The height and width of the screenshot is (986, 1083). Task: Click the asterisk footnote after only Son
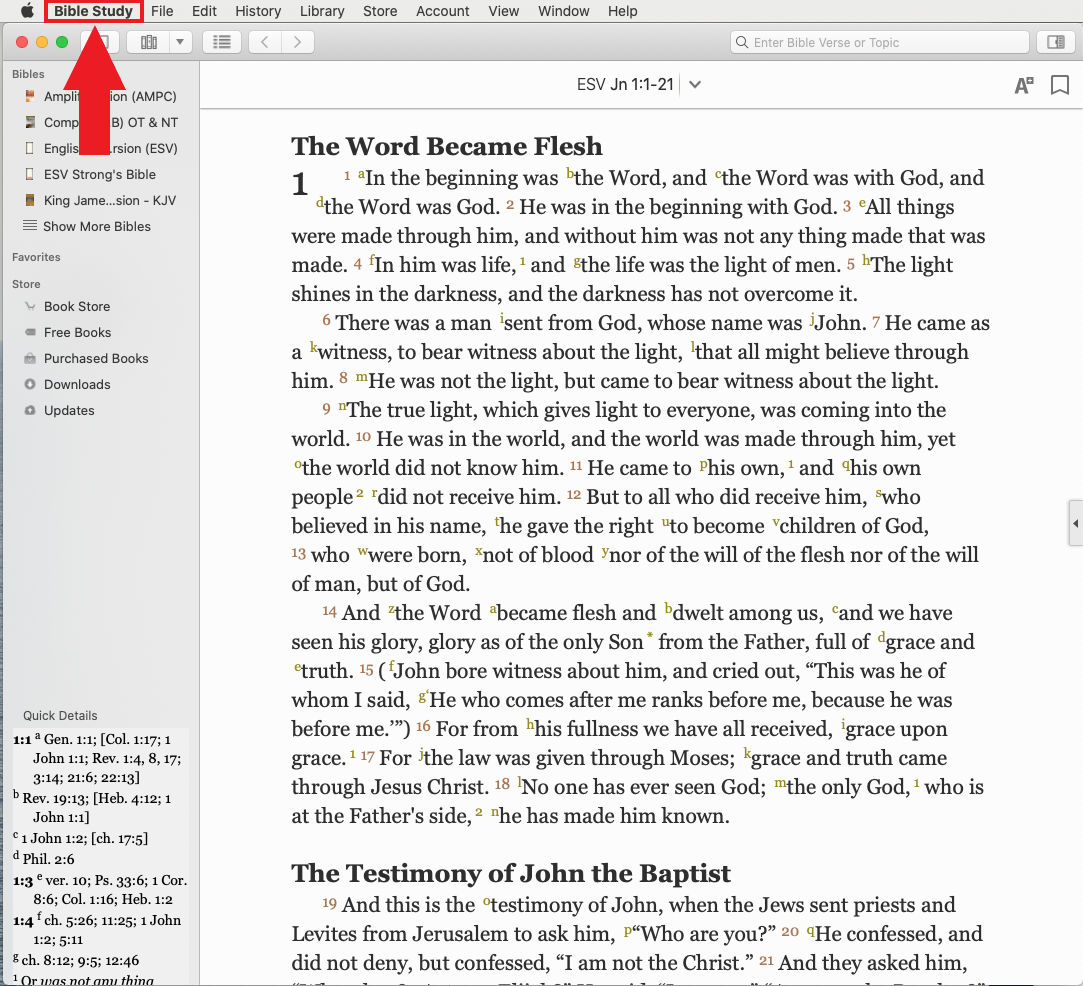(649, 635)
